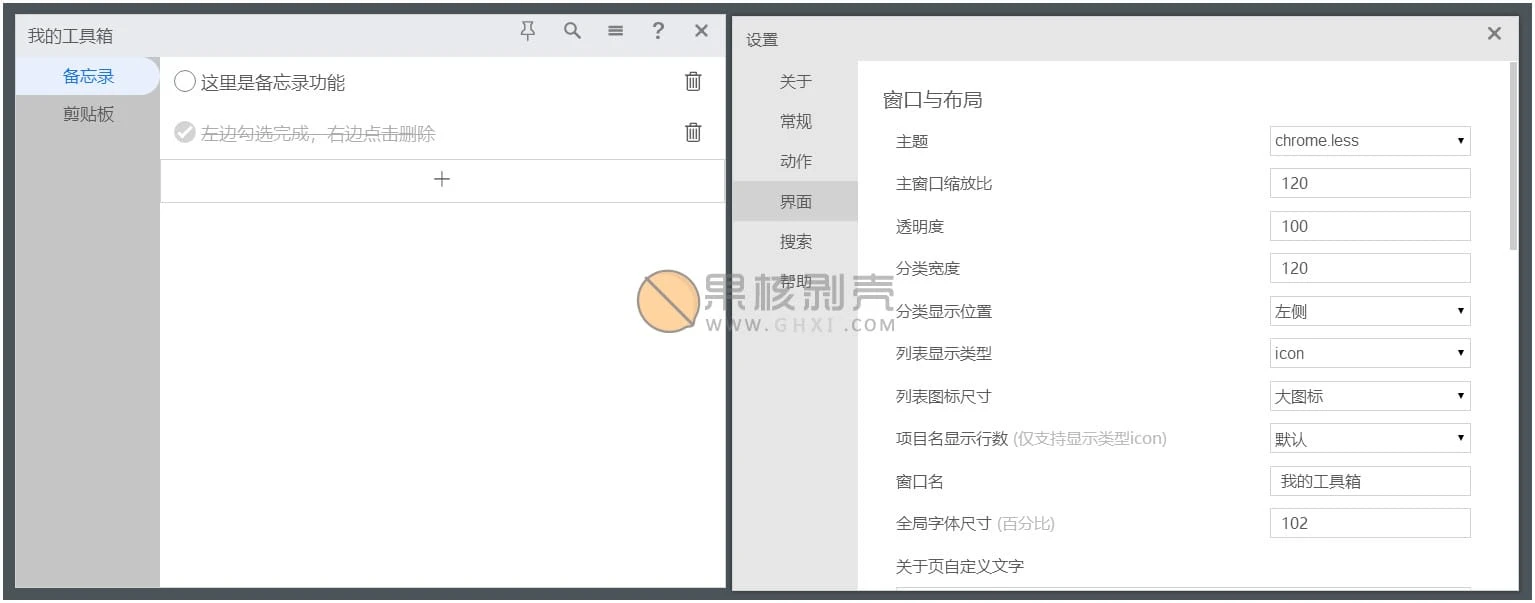This screenshot has width=1535, height=603.
Task: Click the 窗口名 input field
Action: 1369,480
